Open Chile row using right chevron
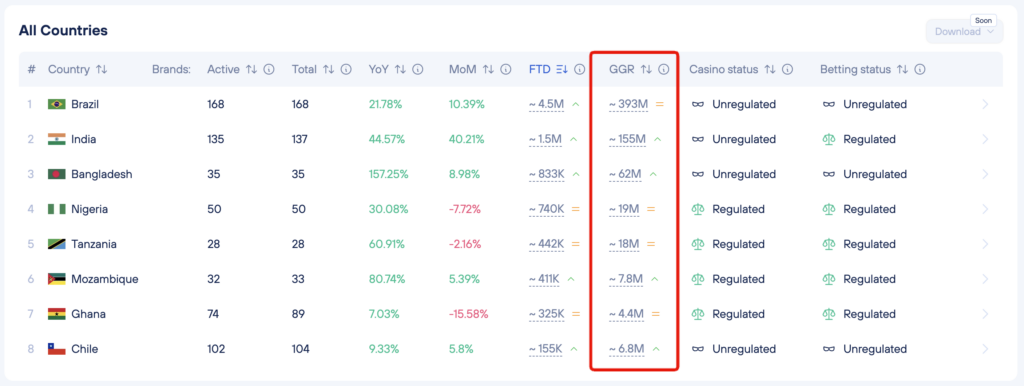The width and height of the screenshot is (1024, 386). click(985, 349)
